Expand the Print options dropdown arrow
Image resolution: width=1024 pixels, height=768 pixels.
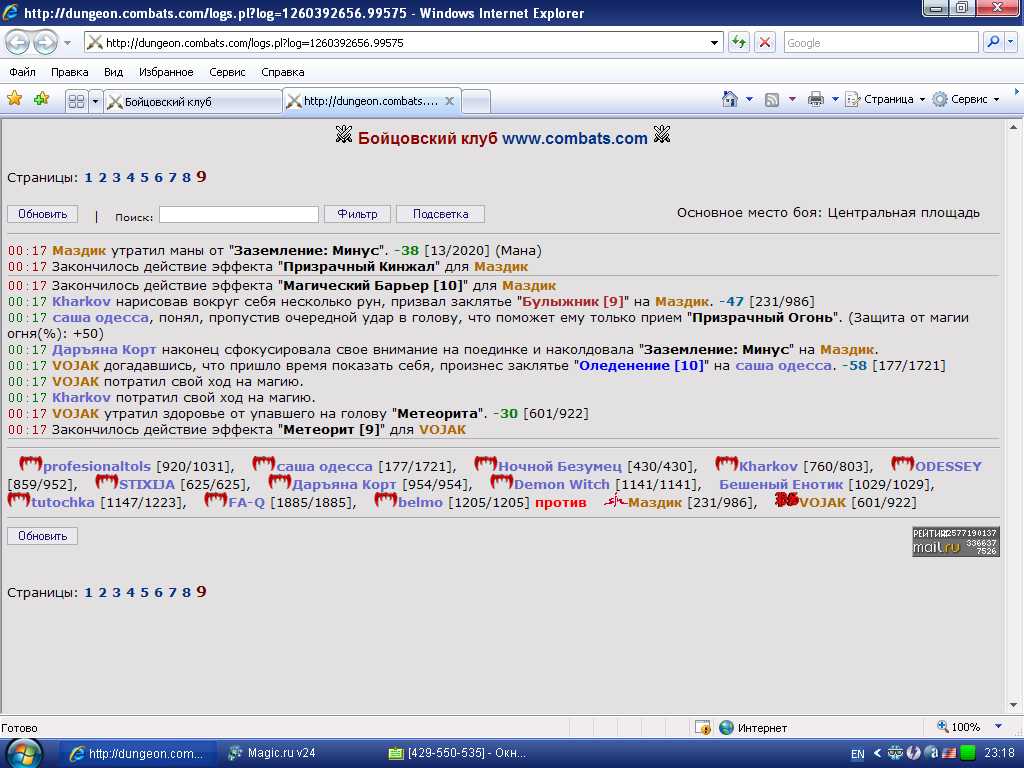(835, 99)
